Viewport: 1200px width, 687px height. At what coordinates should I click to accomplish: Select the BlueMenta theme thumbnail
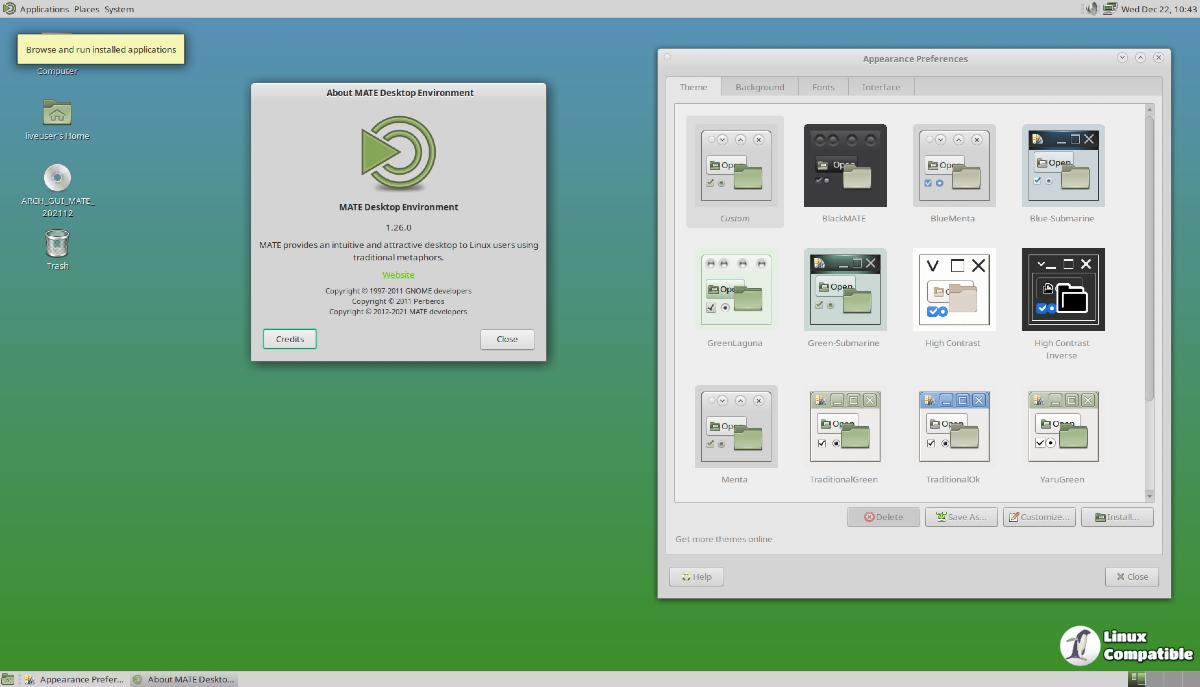tap(953, 165)
